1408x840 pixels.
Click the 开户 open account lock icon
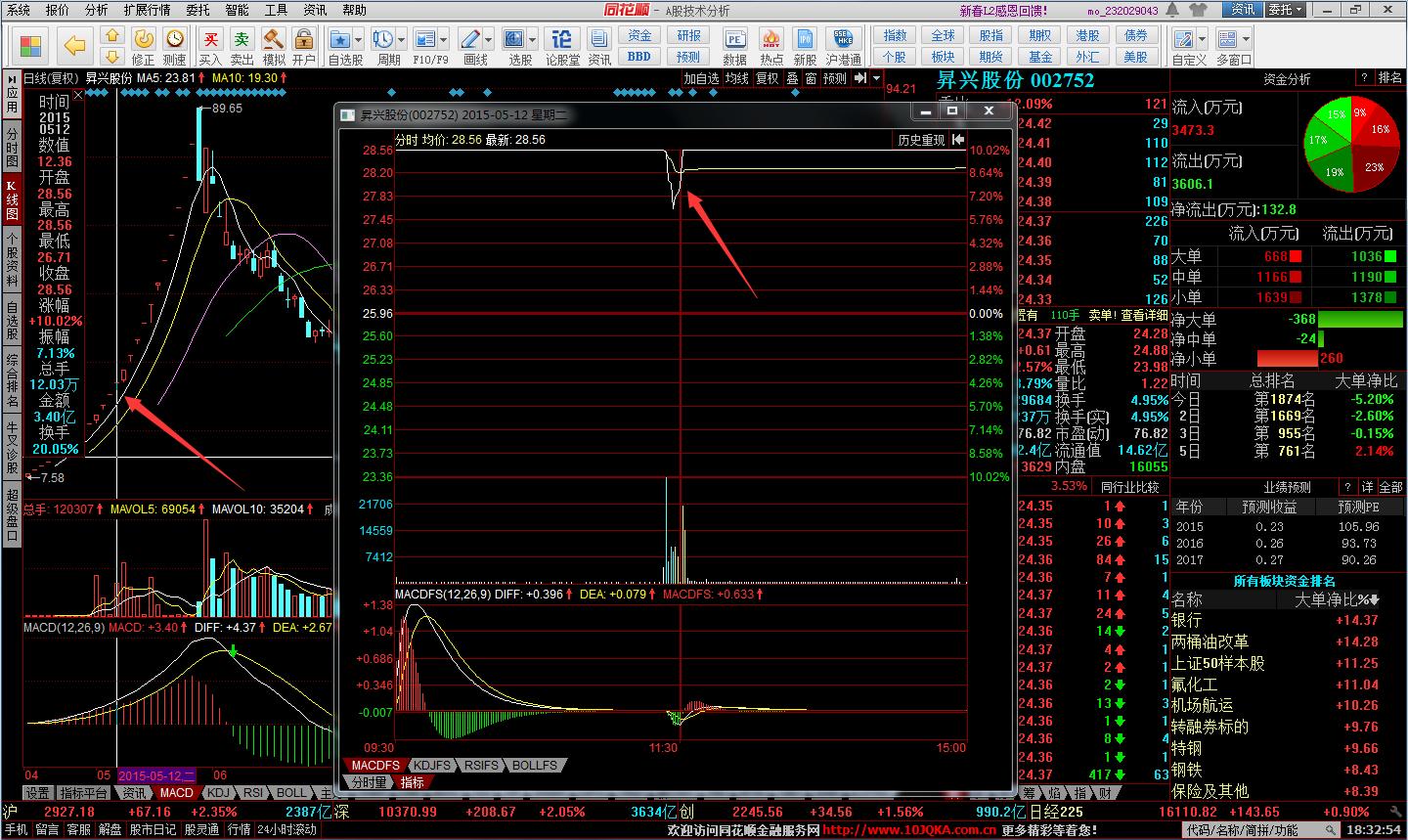pyautogui.click(x=304, y=46)
